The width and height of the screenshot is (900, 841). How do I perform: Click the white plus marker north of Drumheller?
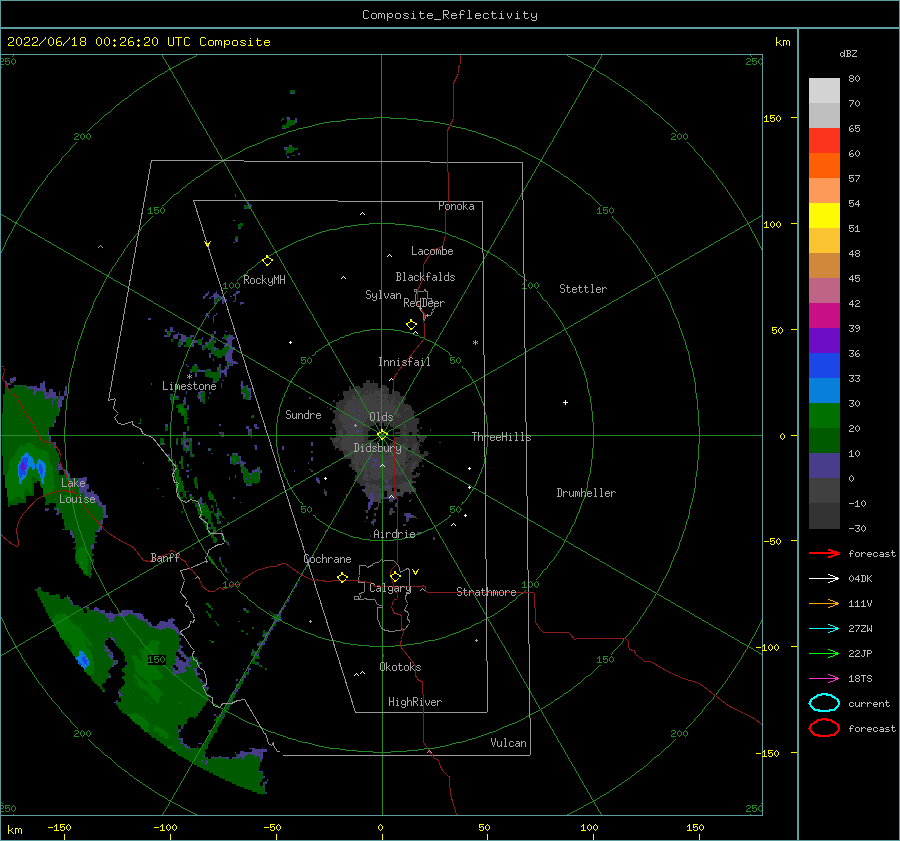565,402
